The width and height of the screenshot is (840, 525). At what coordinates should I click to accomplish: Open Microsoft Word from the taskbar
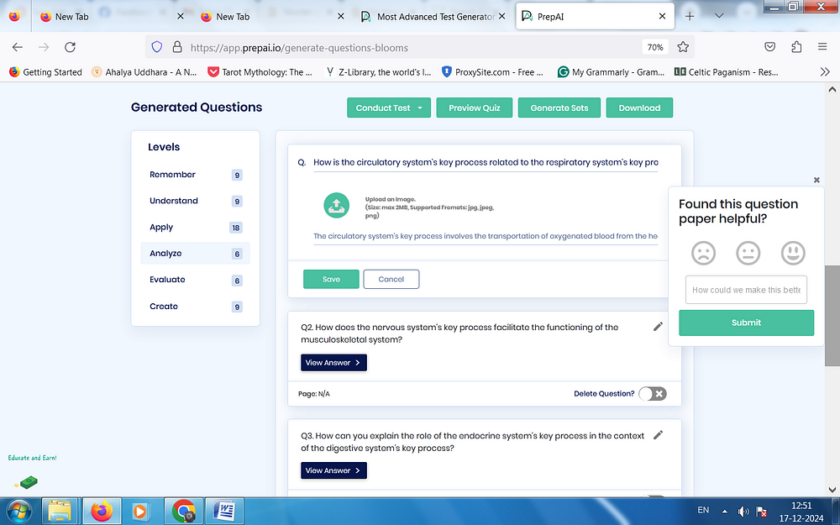pos(224,511)
